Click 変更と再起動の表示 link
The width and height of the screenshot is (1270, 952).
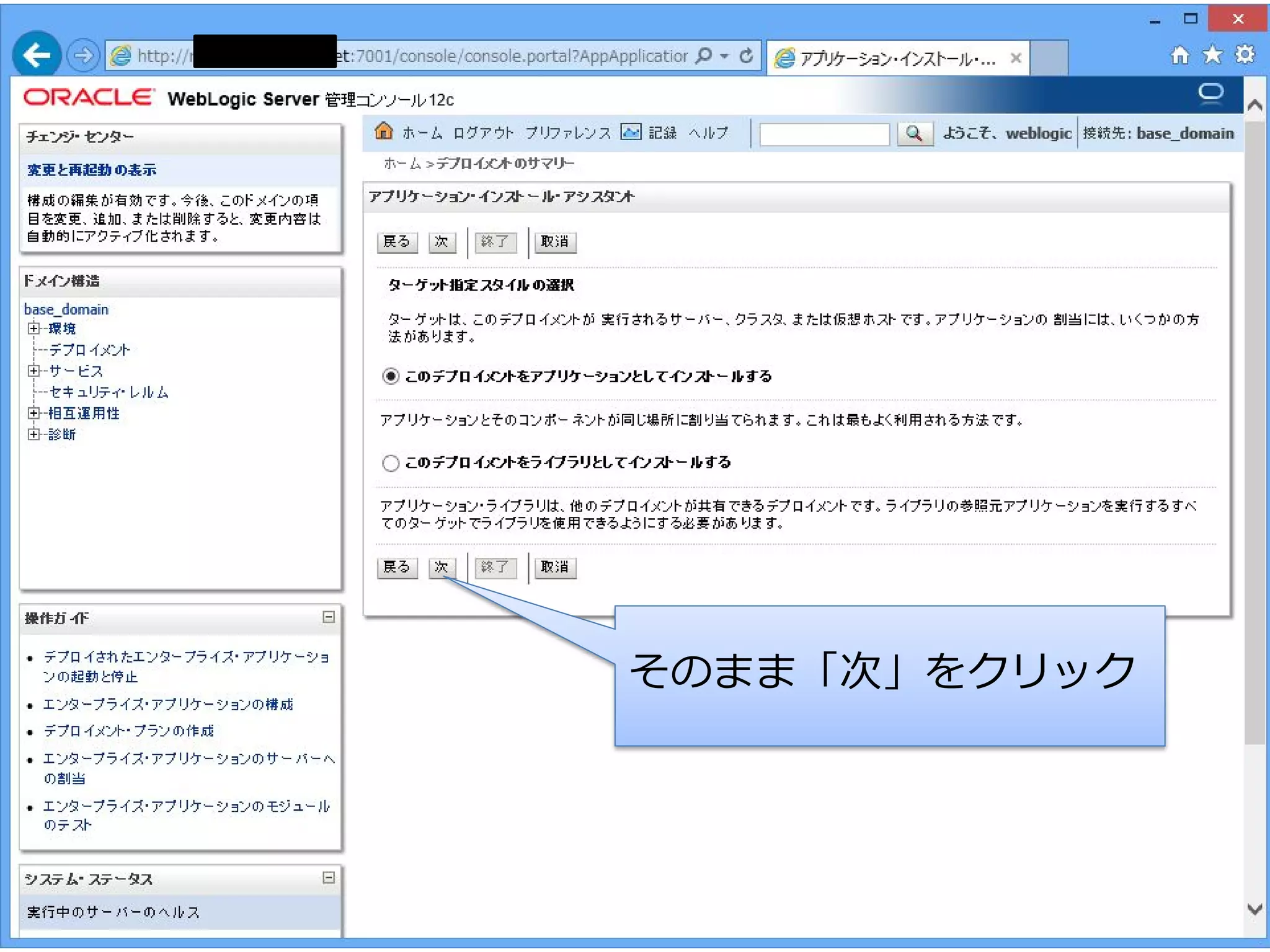pyautogui.click(x=91, y=170)
